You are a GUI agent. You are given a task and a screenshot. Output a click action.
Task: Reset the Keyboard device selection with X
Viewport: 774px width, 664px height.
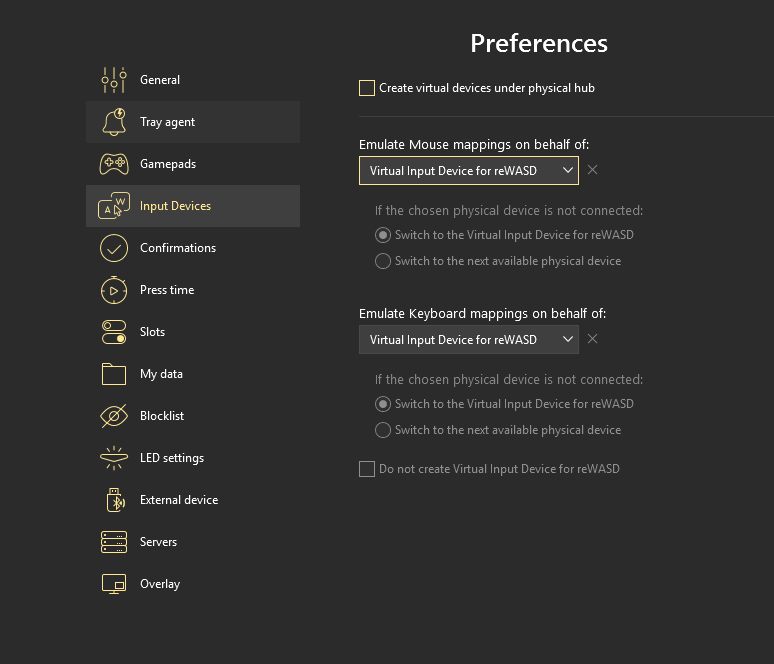point(593,339)
